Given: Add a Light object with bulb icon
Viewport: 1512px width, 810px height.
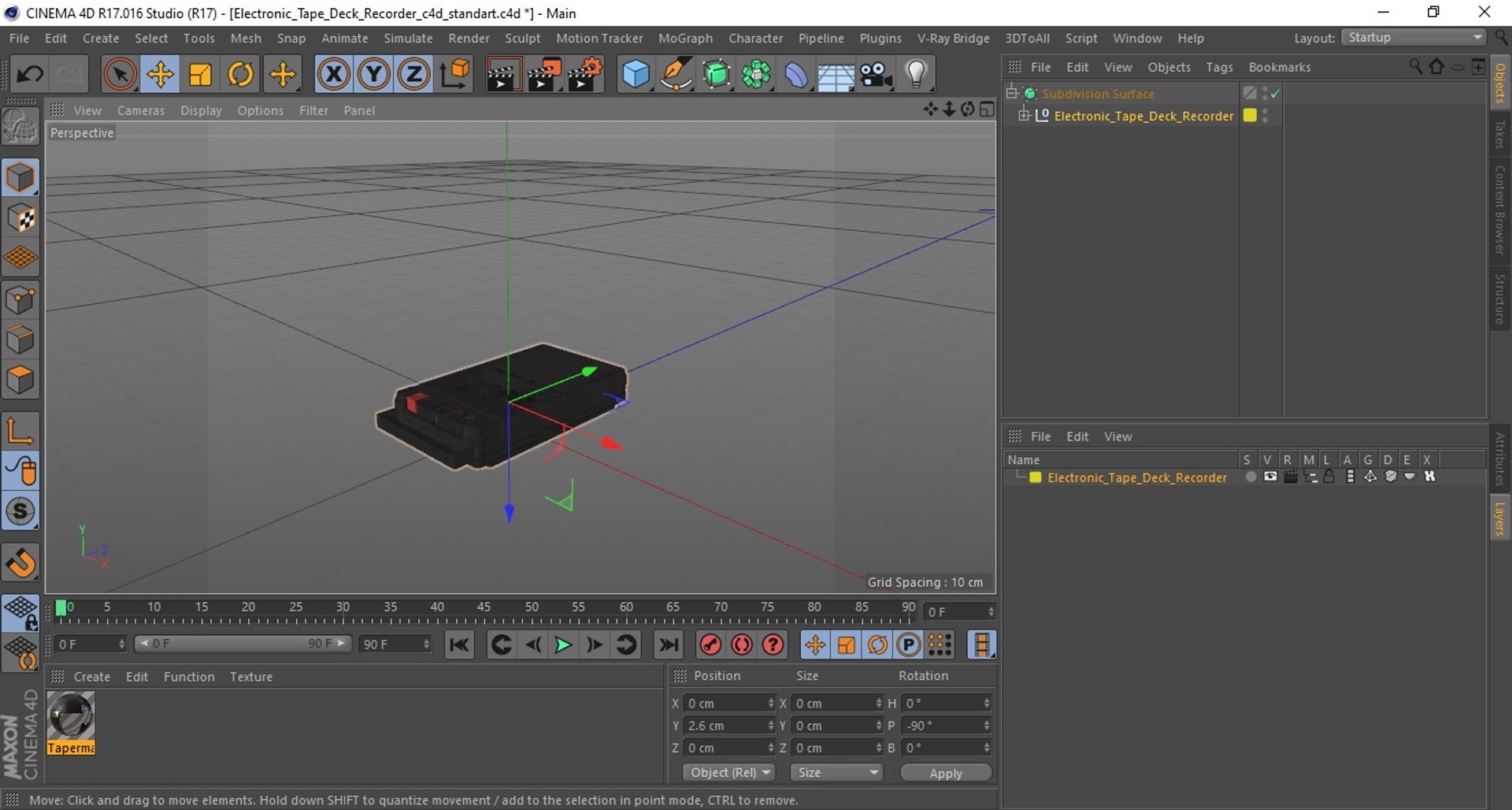Looking at the screenshot, I should [916, 75].
